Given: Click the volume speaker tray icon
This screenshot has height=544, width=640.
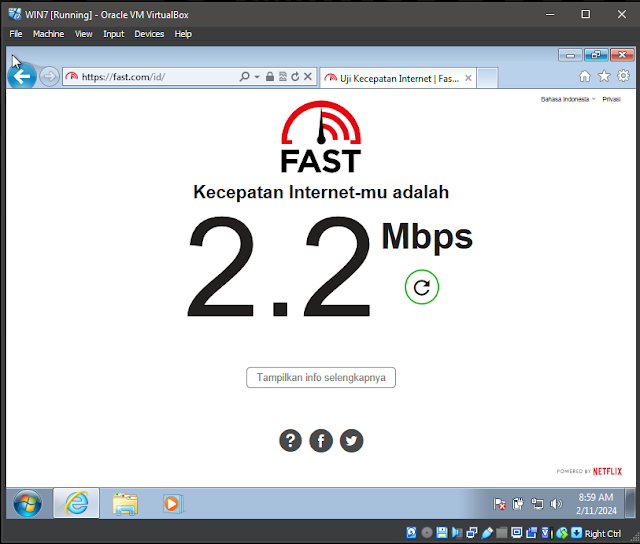Looking at the screenshot, I should [556, 504].
